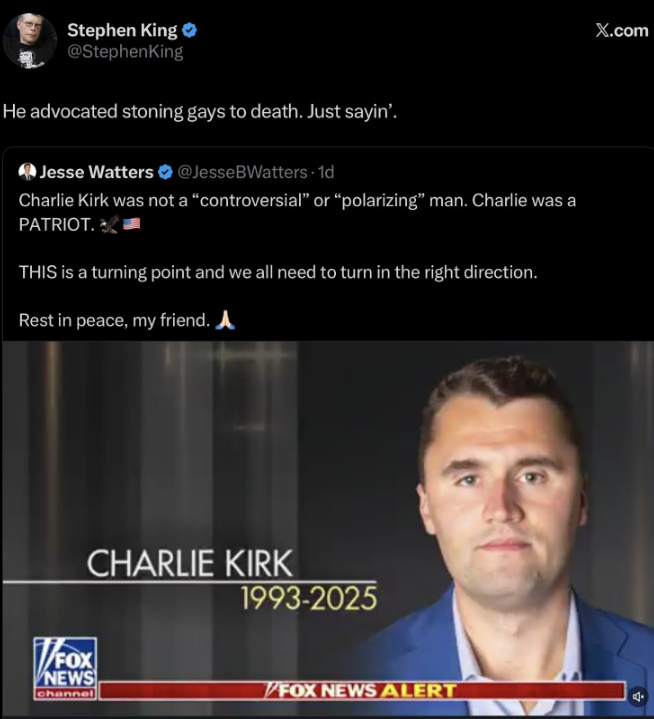
Task: Open the @JesseBWatters handle
Action: click(x=242, y=172)
